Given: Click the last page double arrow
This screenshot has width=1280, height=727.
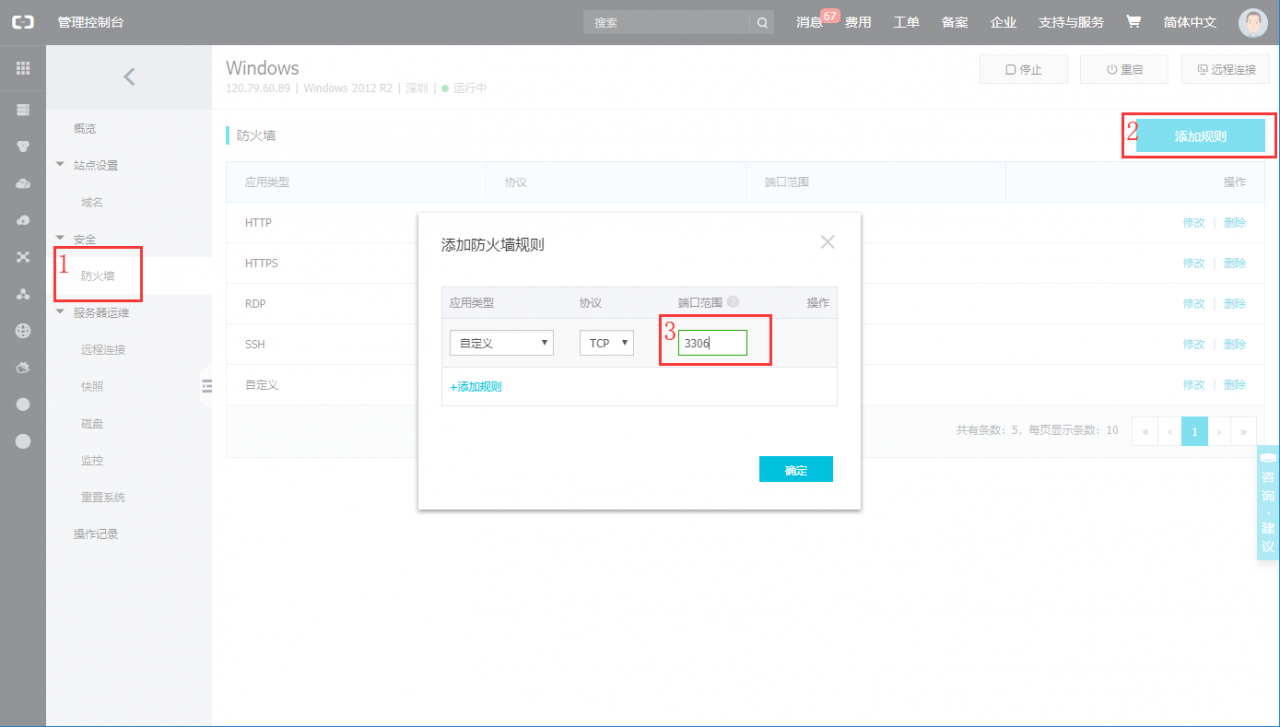Looking at the screenshot, I should point(1244,431).
